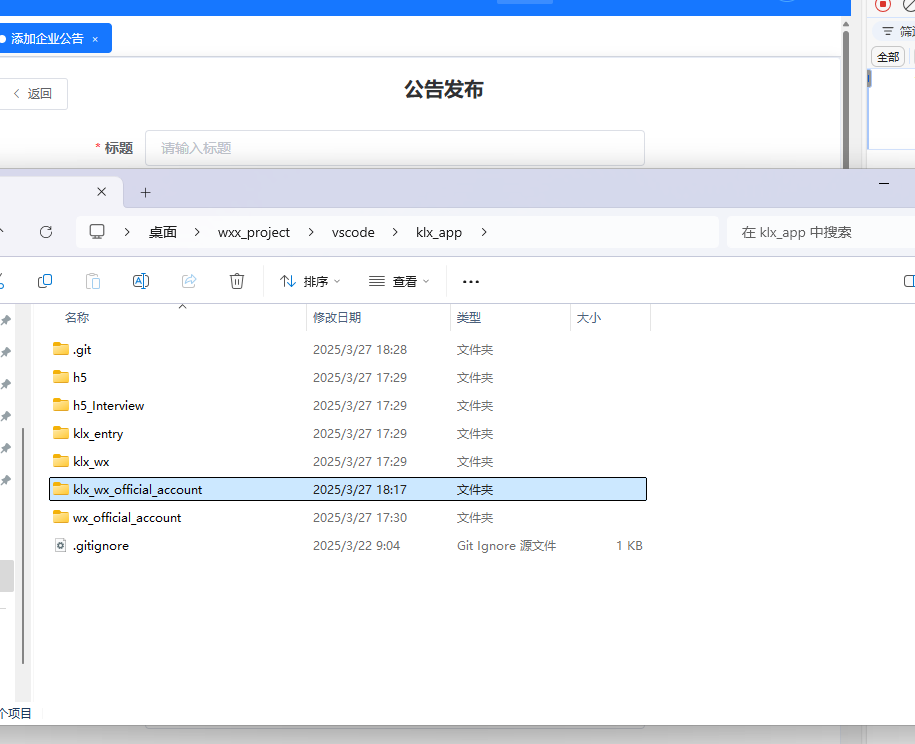Viewport: 915px width, 744px height.
Task: Switch to the 添加企业公告 tab
Action: point(48,38)
